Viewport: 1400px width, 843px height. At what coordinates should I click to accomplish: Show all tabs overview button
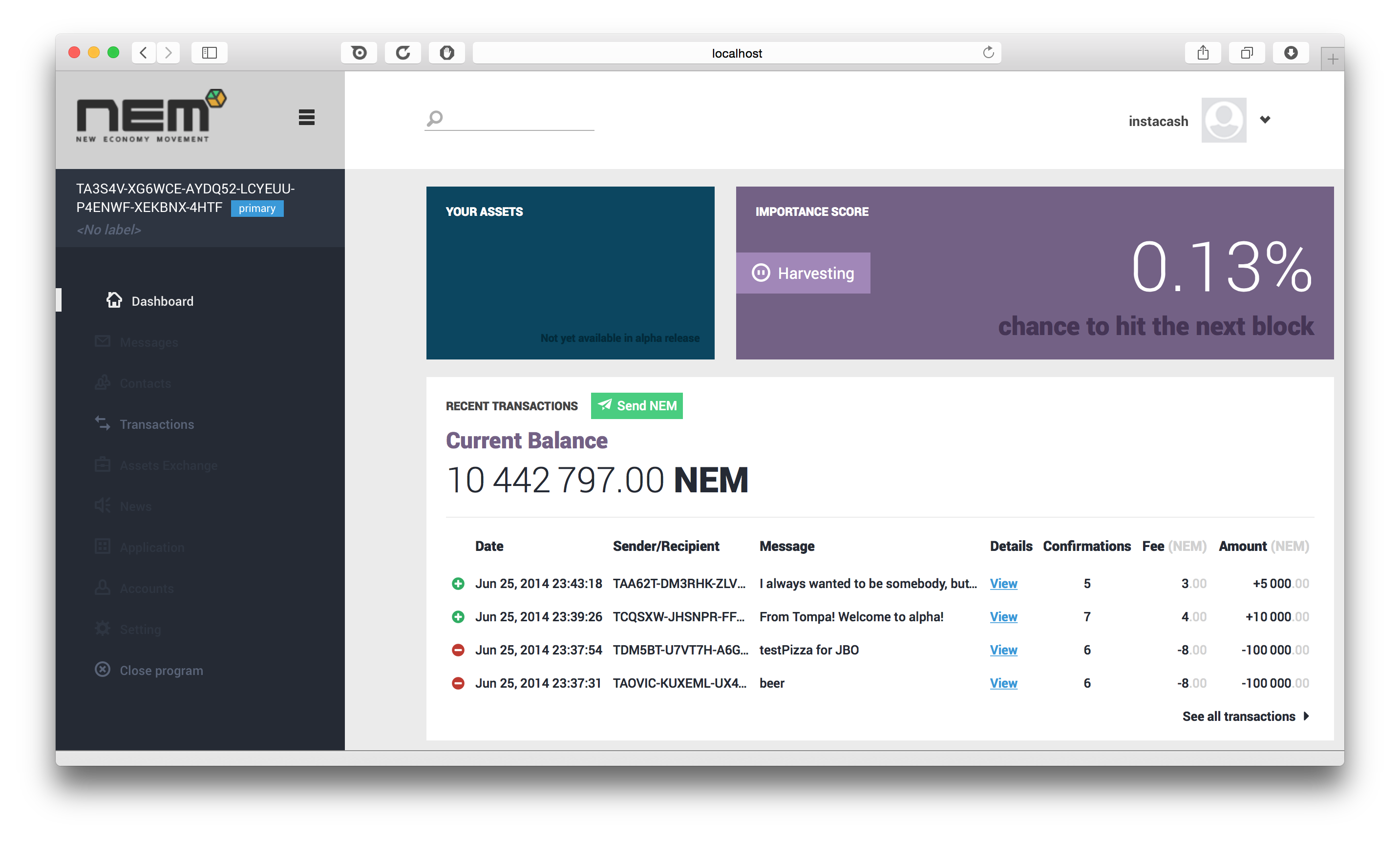click(x=1247, y=53)
